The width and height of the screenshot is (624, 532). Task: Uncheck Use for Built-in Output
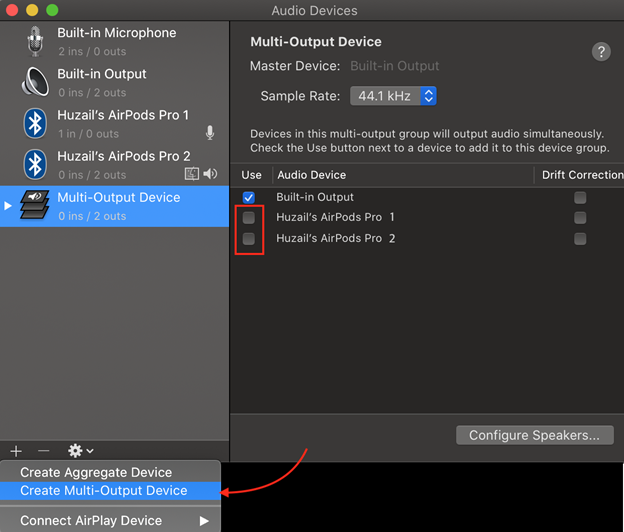pyautogui.click(x=249, y=197)
